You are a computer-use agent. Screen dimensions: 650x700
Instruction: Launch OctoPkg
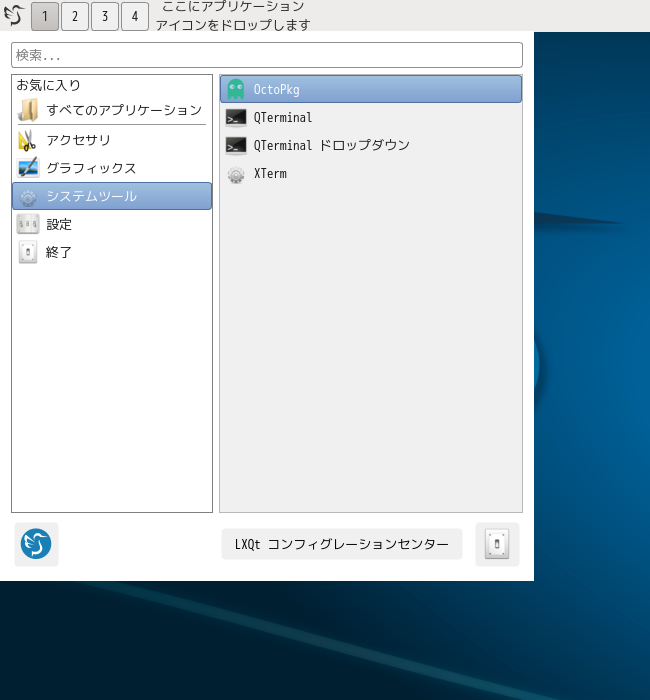371,89
